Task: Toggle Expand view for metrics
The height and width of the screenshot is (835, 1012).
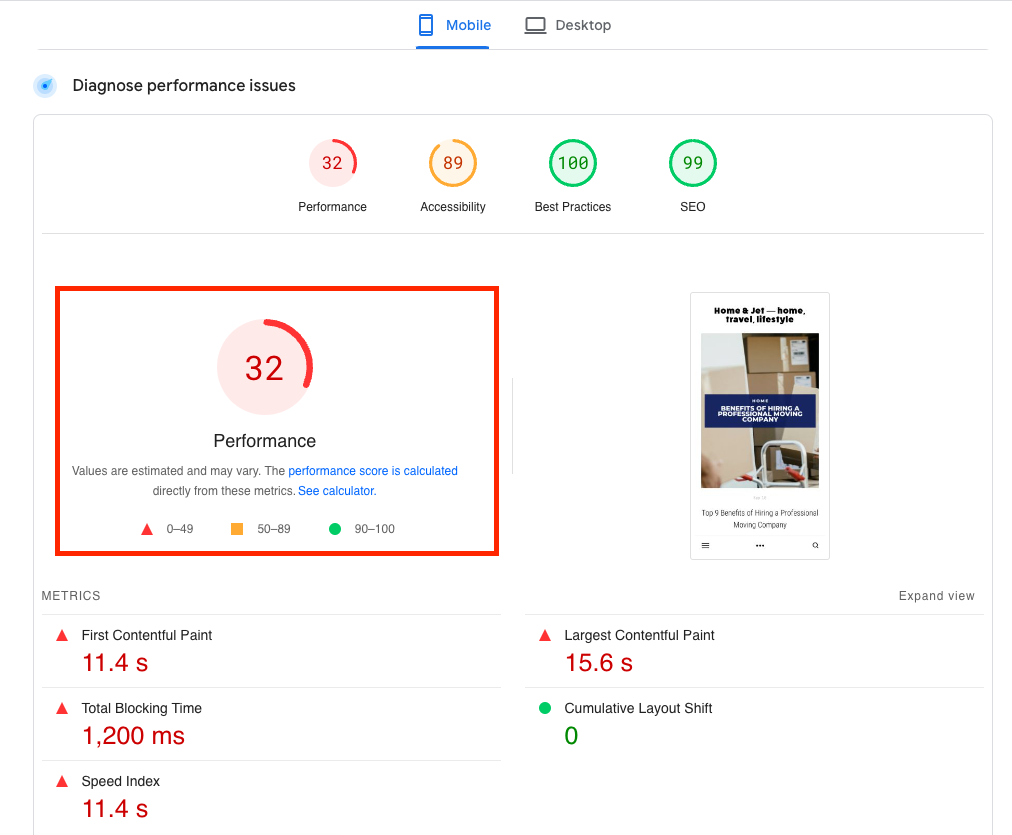Action: point(936,596)
